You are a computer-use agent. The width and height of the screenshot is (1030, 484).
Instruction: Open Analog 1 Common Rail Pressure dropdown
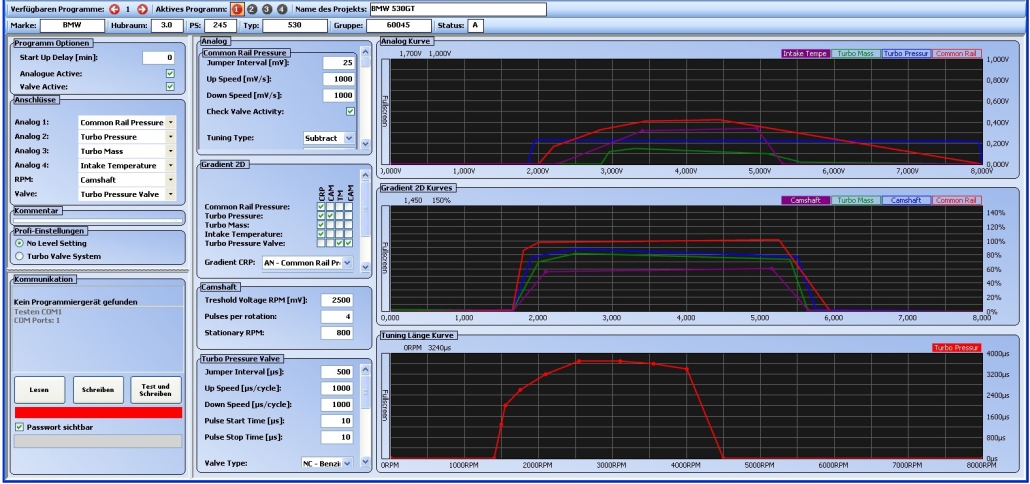(171, 122)
